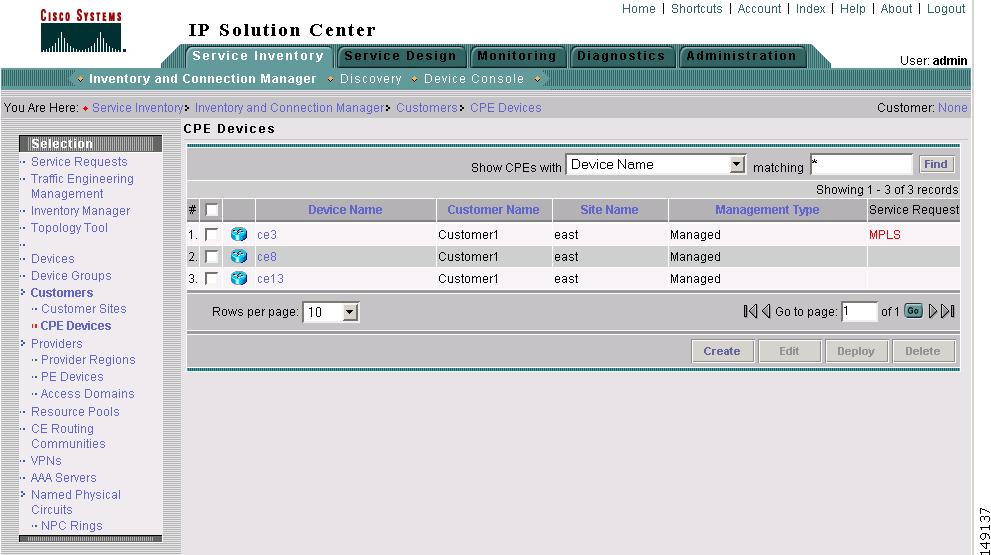Expand Named Physical Circuits section
This screenshot has width=991, height=555.
[23, 494]
